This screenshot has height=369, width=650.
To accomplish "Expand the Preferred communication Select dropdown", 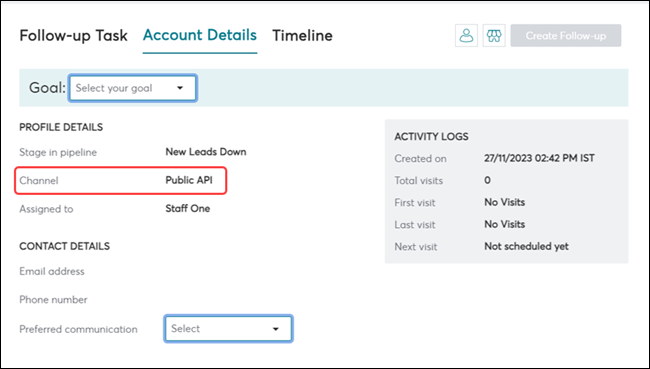I will (x=228, y=329).
